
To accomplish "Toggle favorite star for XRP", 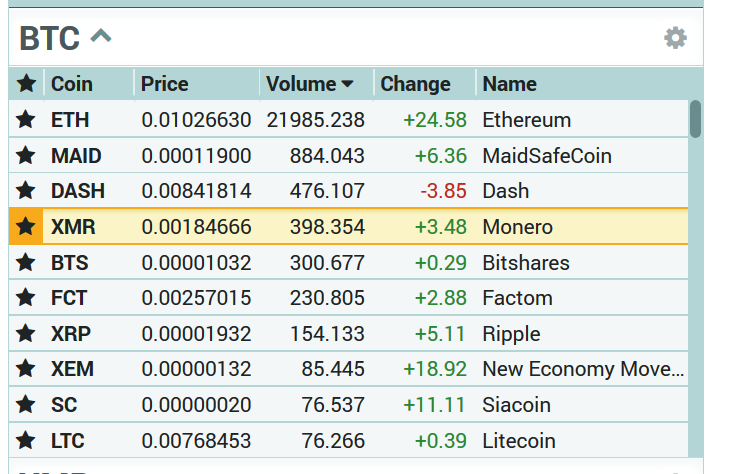I will pos(26,334).
